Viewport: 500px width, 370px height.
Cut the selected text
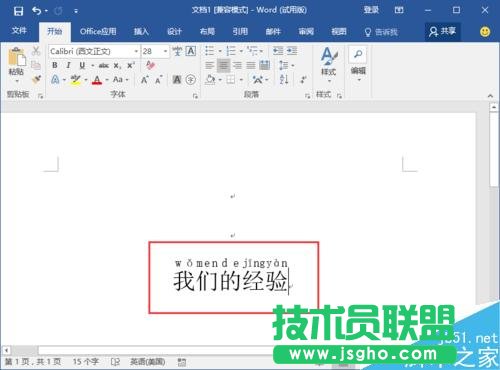pos(36,51)
